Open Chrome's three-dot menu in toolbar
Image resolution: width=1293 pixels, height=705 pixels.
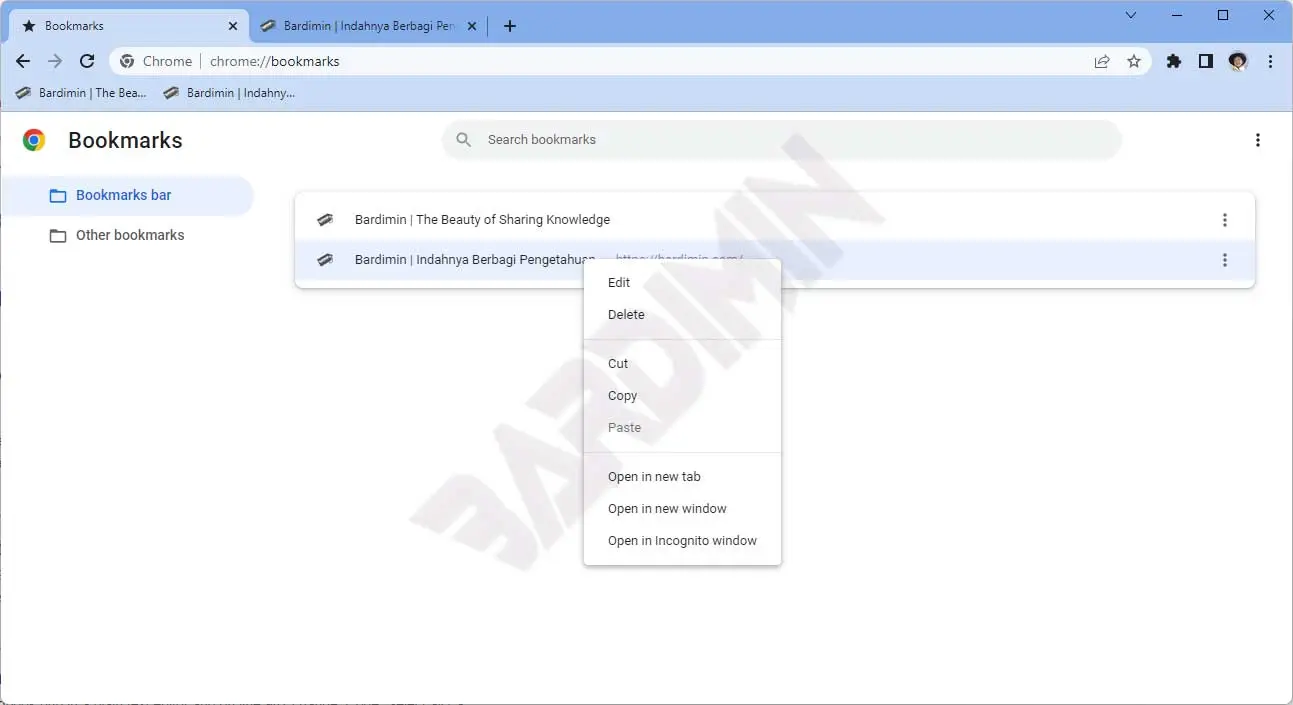pyautogui.click(x=1270, y=61)
